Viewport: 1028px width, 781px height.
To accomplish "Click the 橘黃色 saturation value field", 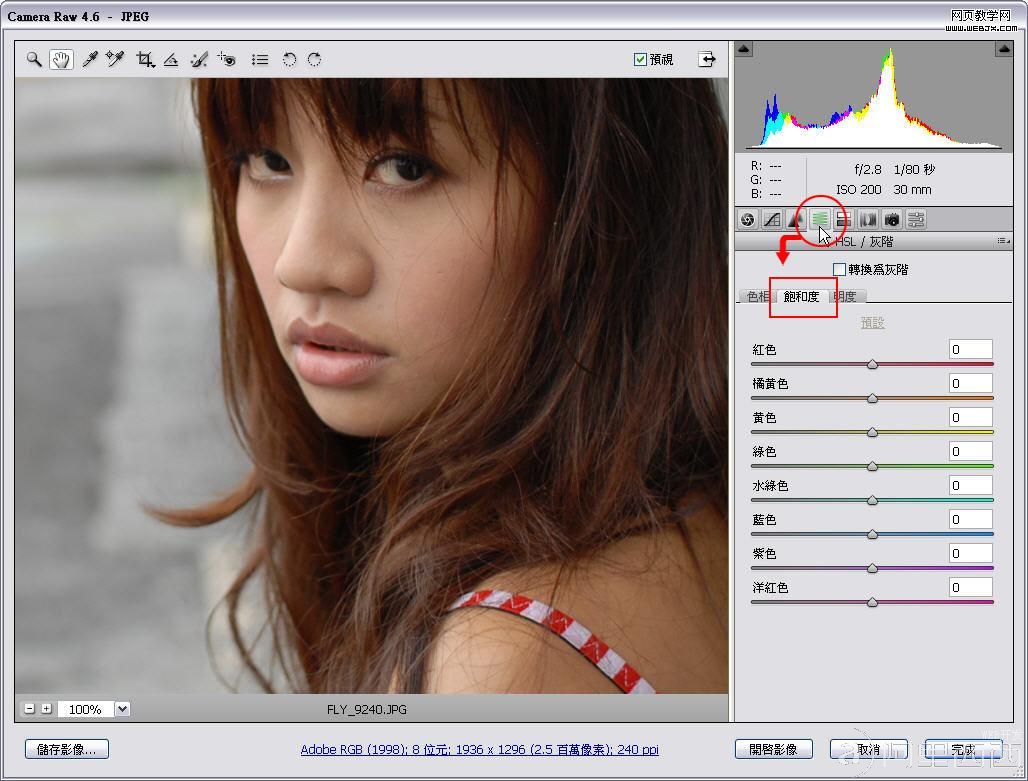I will (970, 383).
